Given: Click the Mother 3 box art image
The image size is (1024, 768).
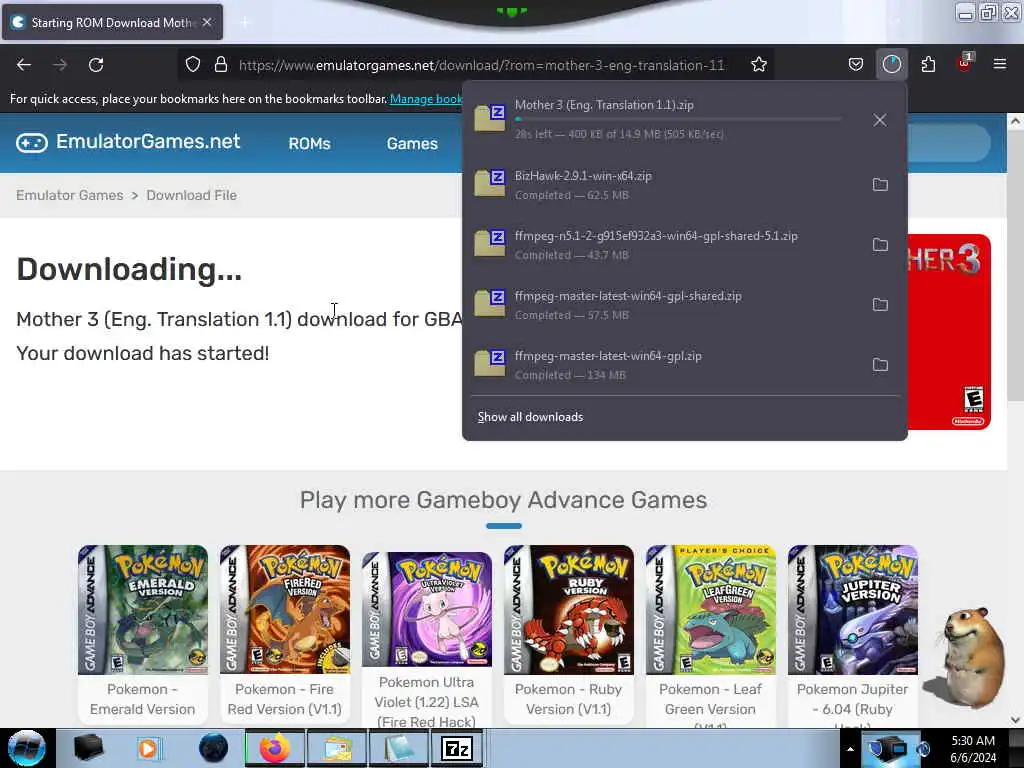Looking at the screenshot, I should click(x=949, y=332).
